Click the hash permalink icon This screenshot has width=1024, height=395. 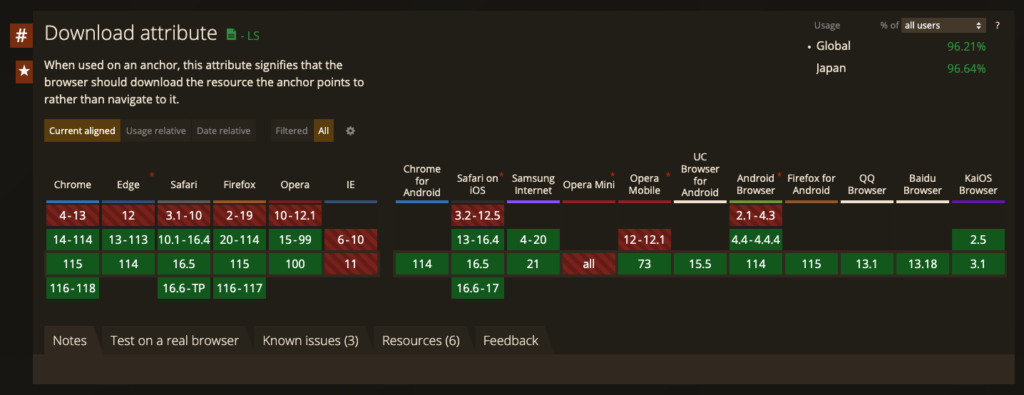(x=21, y=35)
